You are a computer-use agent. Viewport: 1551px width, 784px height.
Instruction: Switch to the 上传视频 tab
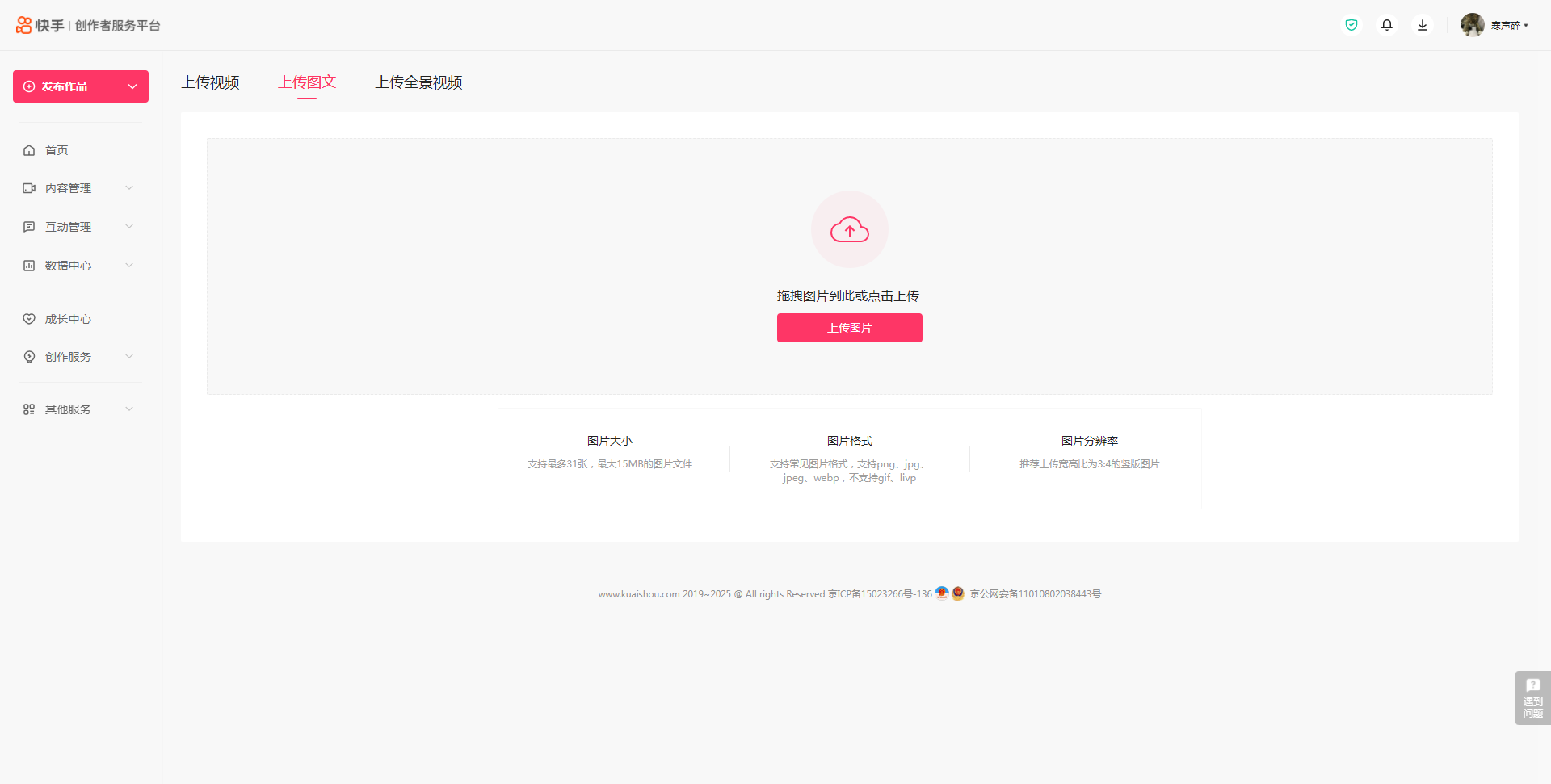[210, 82]
